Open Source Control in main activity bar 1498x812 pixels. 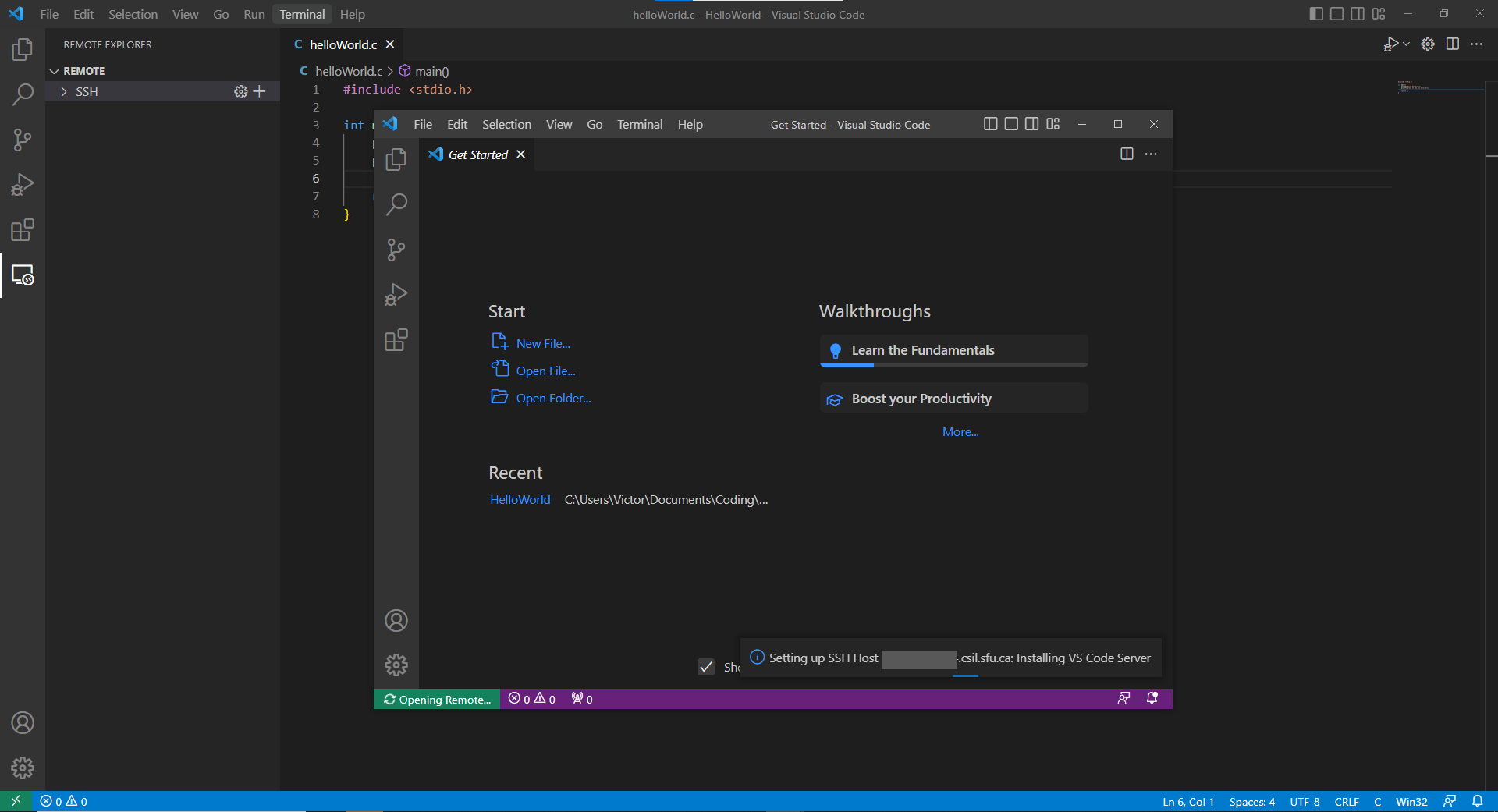(23, 140)
